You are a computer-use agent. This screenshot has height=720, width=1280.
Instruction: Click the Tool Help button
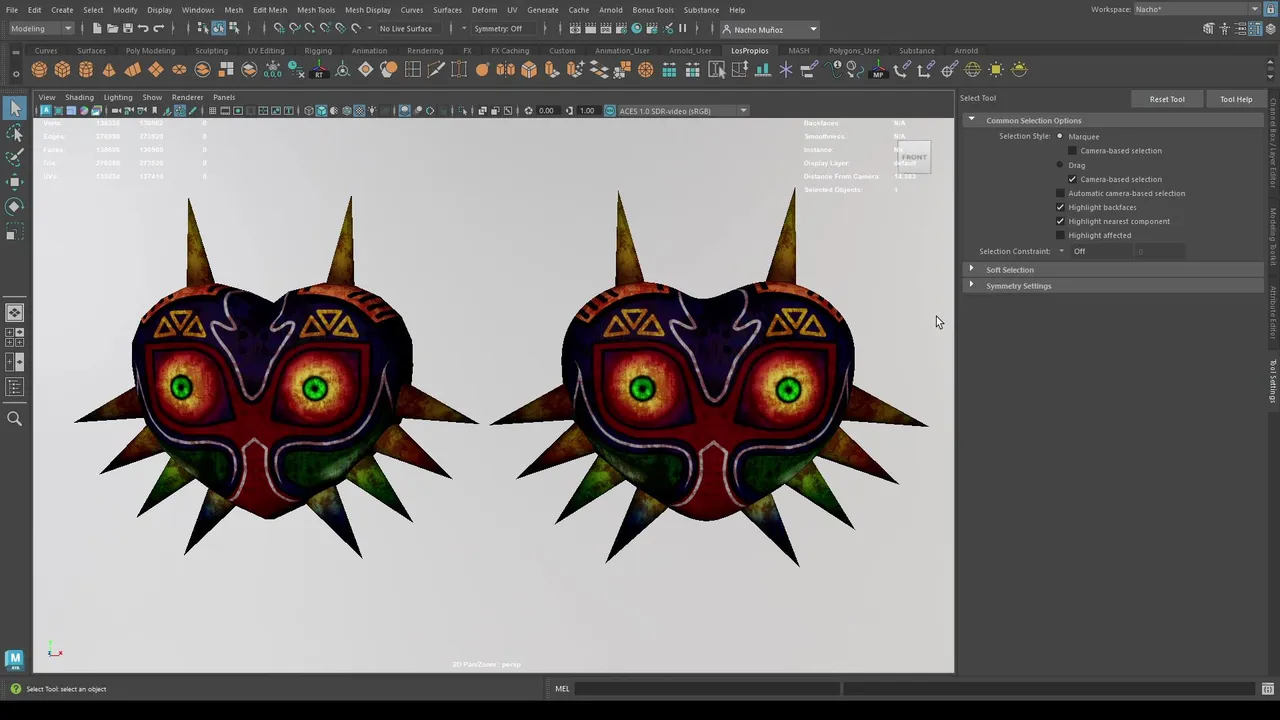point(1236,99)
